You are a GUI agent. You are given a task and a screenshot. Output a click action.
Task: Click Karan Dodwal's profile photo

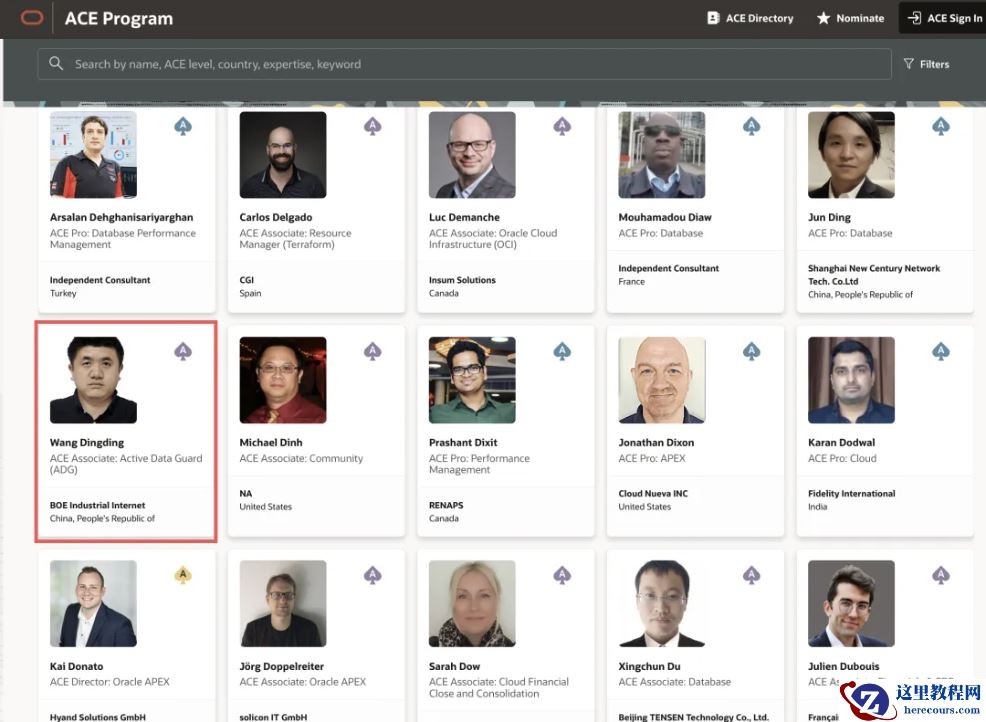point(851,380)
